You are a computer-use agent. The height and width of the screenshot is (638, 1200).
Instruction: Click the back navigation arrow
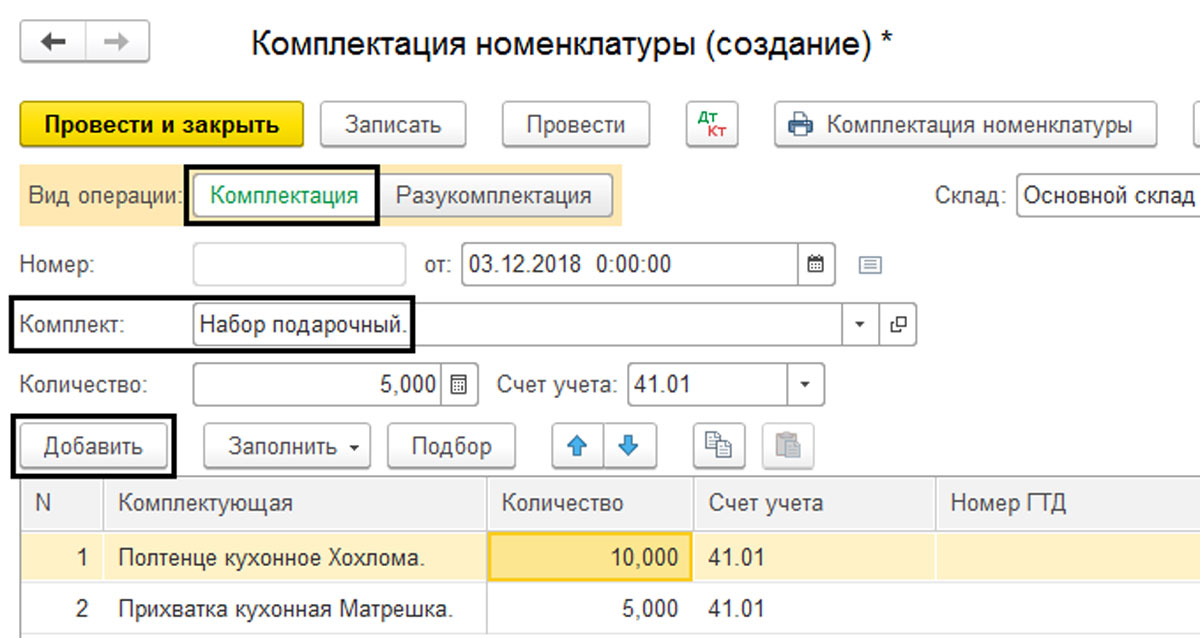(x=52, y=42)
